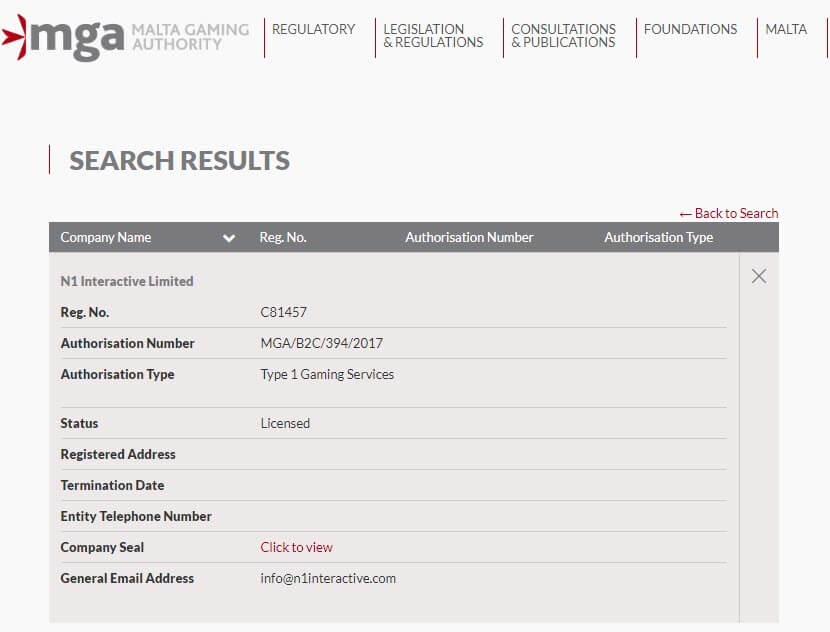Open Consultations & Publications menu
830x632 pixels.
tap(563, 35)
